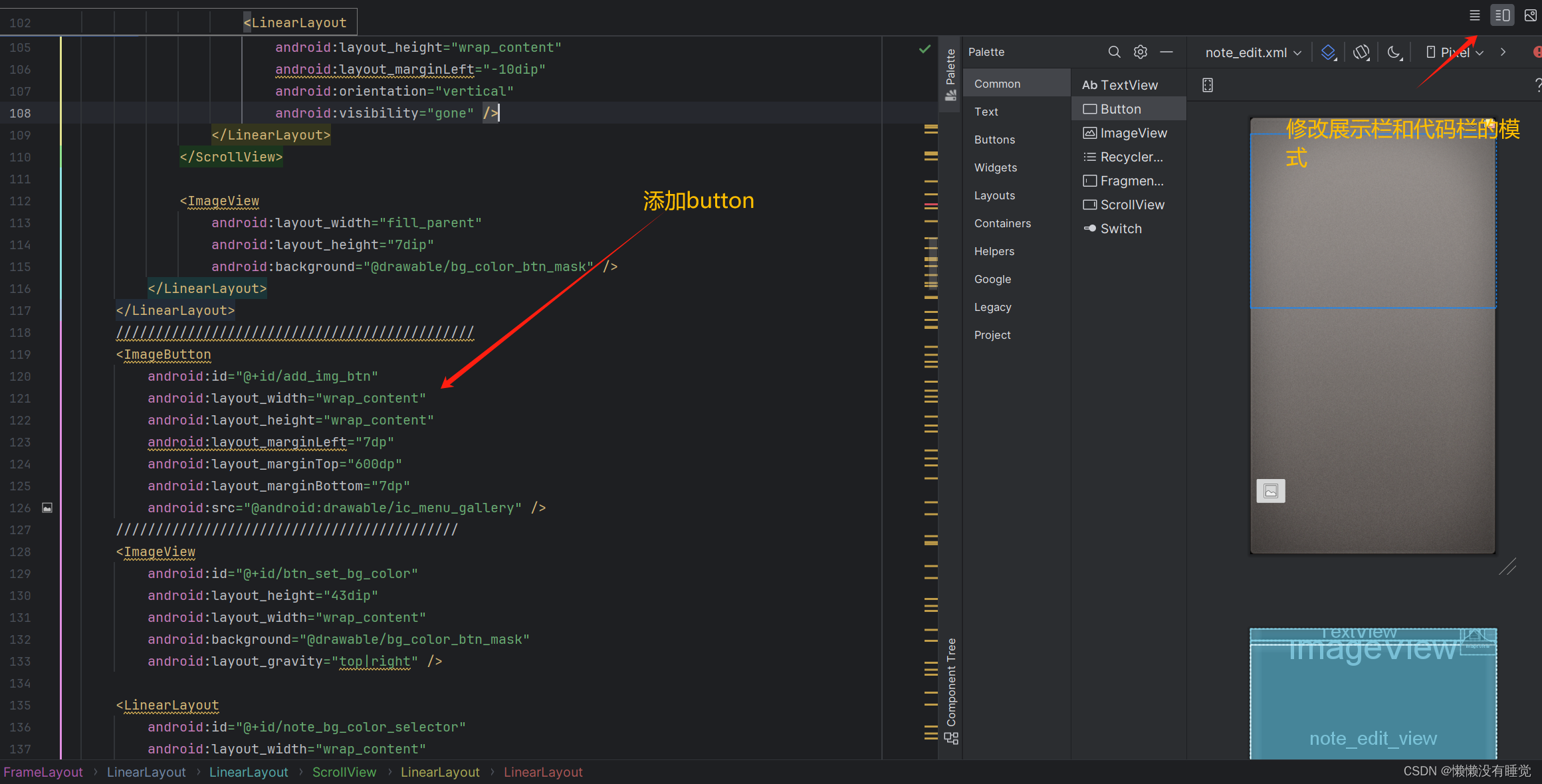Select Button widget in palette list
This screenshot has height=784, width=1542.
(1120, 109)
